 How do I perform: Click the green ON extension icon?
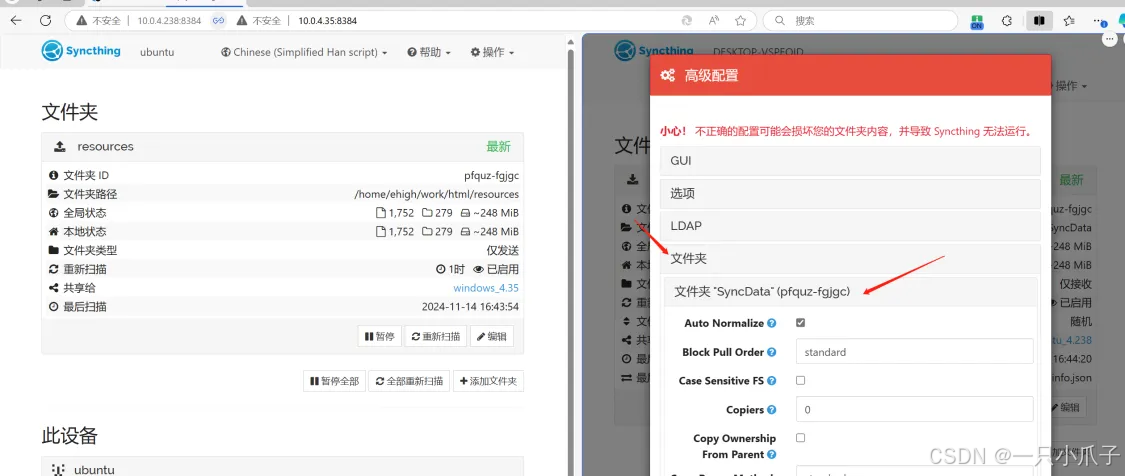(x=976, y=22)
